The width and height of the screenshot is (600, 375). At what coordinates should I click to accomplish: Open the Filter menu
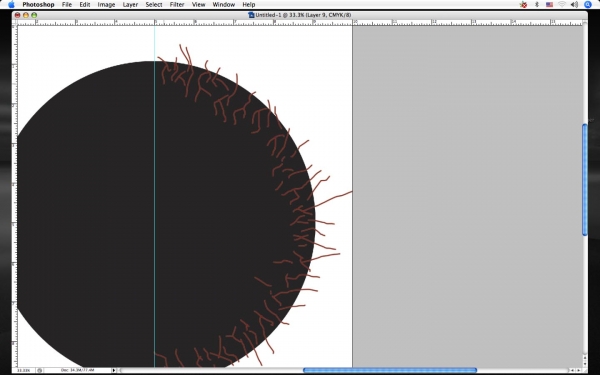coord(177,5)
